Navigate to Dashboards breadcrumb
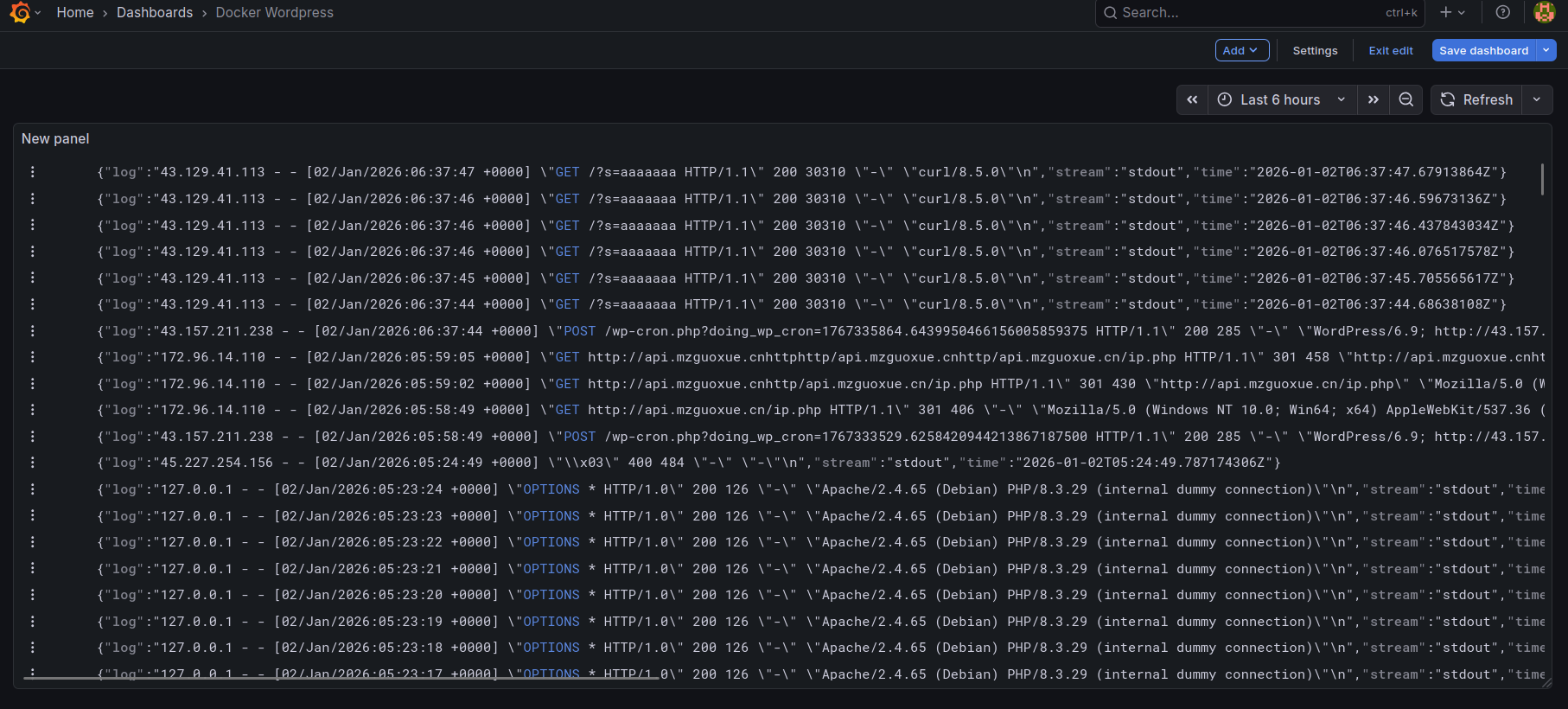The height and width of the screenshot is (709, 1568). pos(155,13)
